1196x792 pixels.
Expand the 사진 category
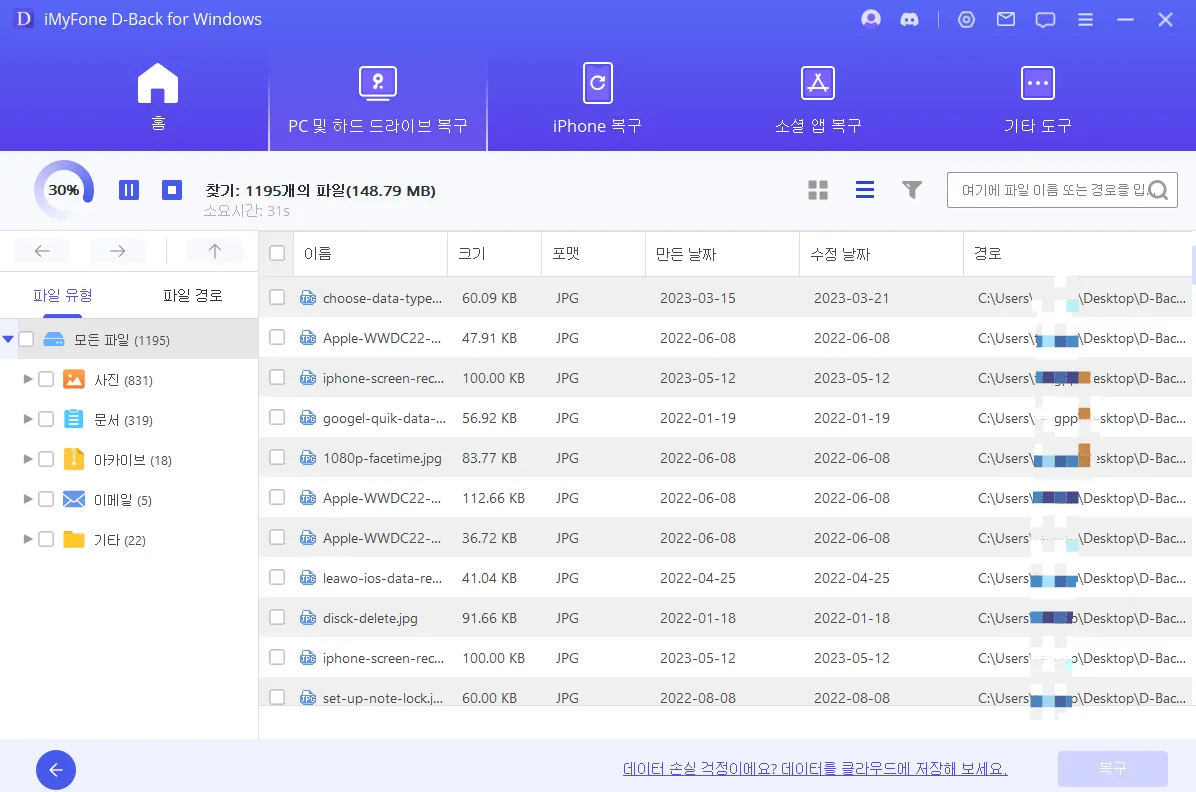27,378
